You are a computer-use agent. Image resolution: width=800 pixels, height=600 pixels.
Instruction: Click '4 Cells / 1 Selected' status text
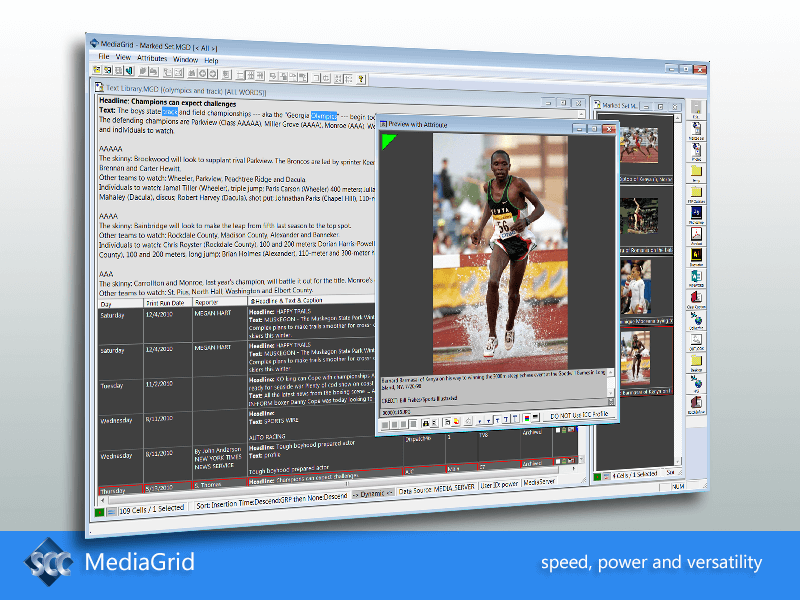(635, 474)
